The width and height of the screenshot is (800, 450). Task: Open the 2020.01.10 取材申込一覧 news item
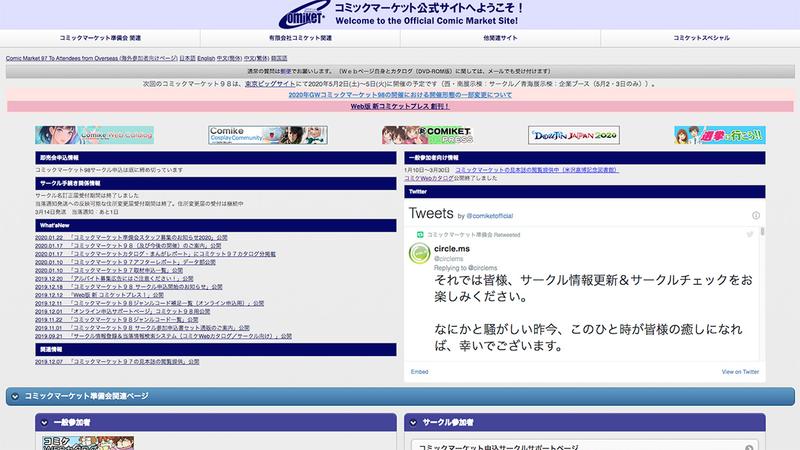click(109, 270)
